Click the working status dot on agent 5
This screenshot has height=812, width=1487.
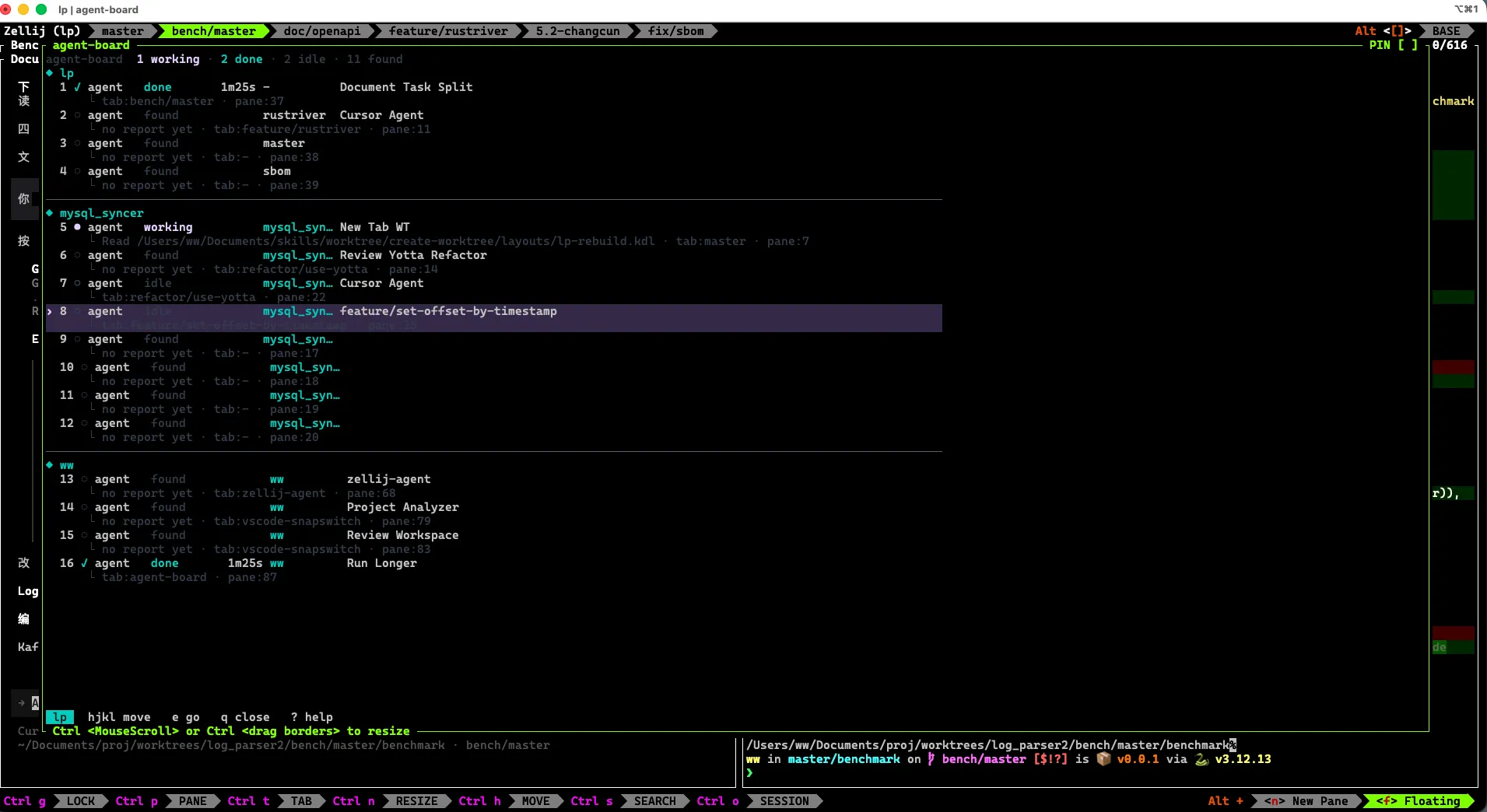click(x=77, y=227)
